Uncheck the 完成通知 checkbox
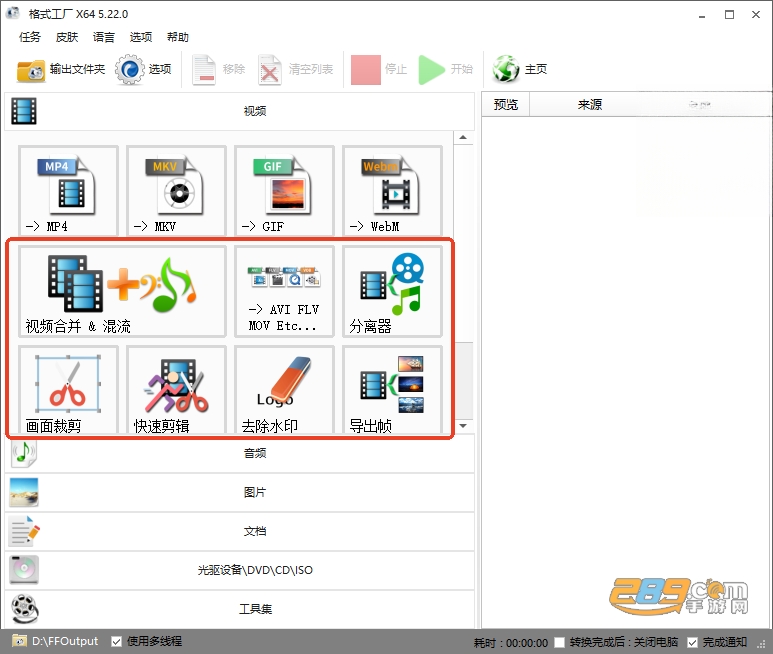The height and width of the screenshot is (654, 773). tap(692, 642)
